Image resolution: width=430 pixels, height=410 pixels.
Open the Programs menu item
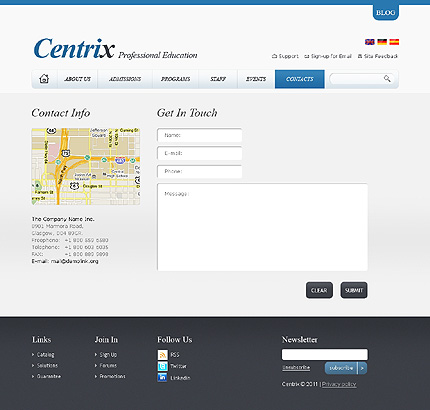(175, 79)
